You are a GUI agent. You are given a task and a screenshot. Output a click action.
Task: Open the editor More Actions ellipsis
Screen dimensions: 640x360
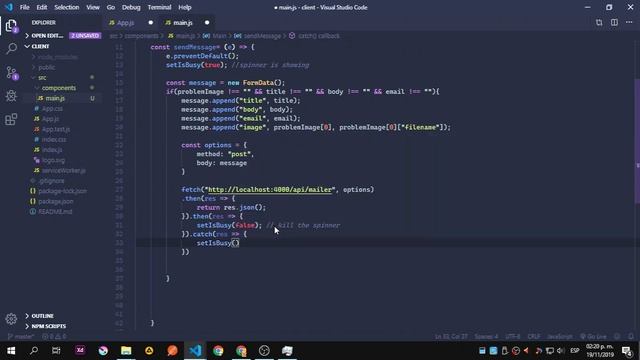629,22
